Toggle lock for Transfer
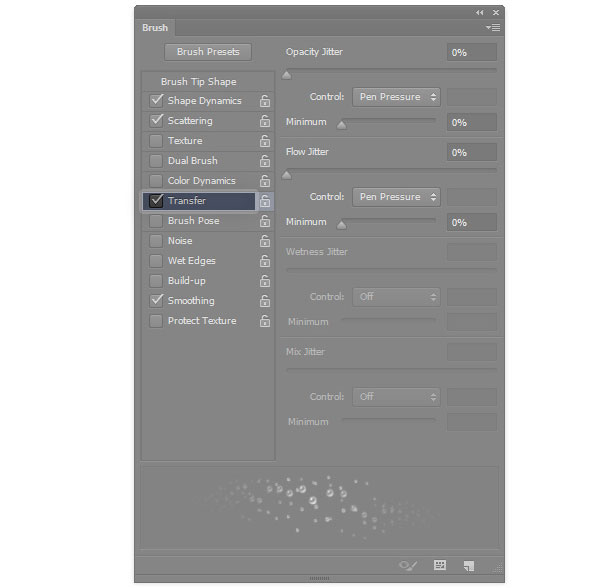600x588 pixels. pos(265,201)
